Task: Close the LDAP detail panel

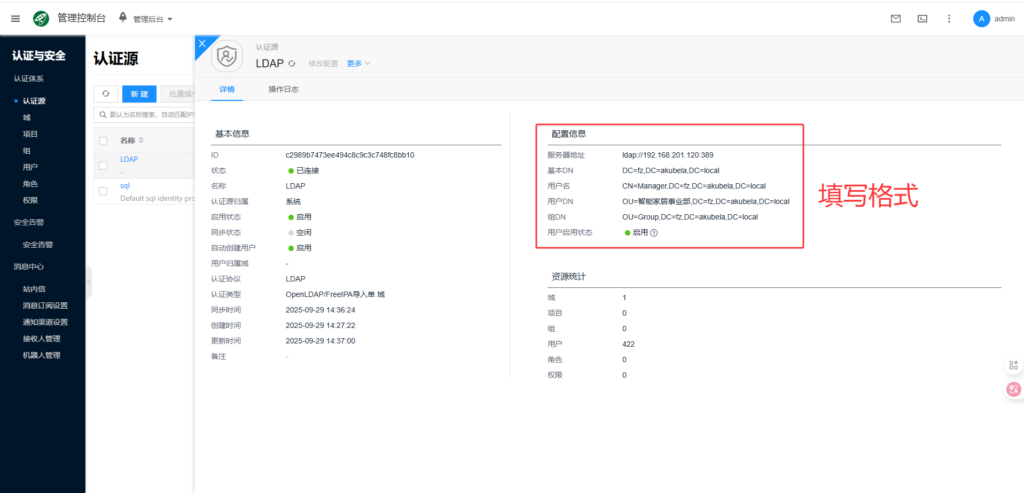Action: [202, 43]
